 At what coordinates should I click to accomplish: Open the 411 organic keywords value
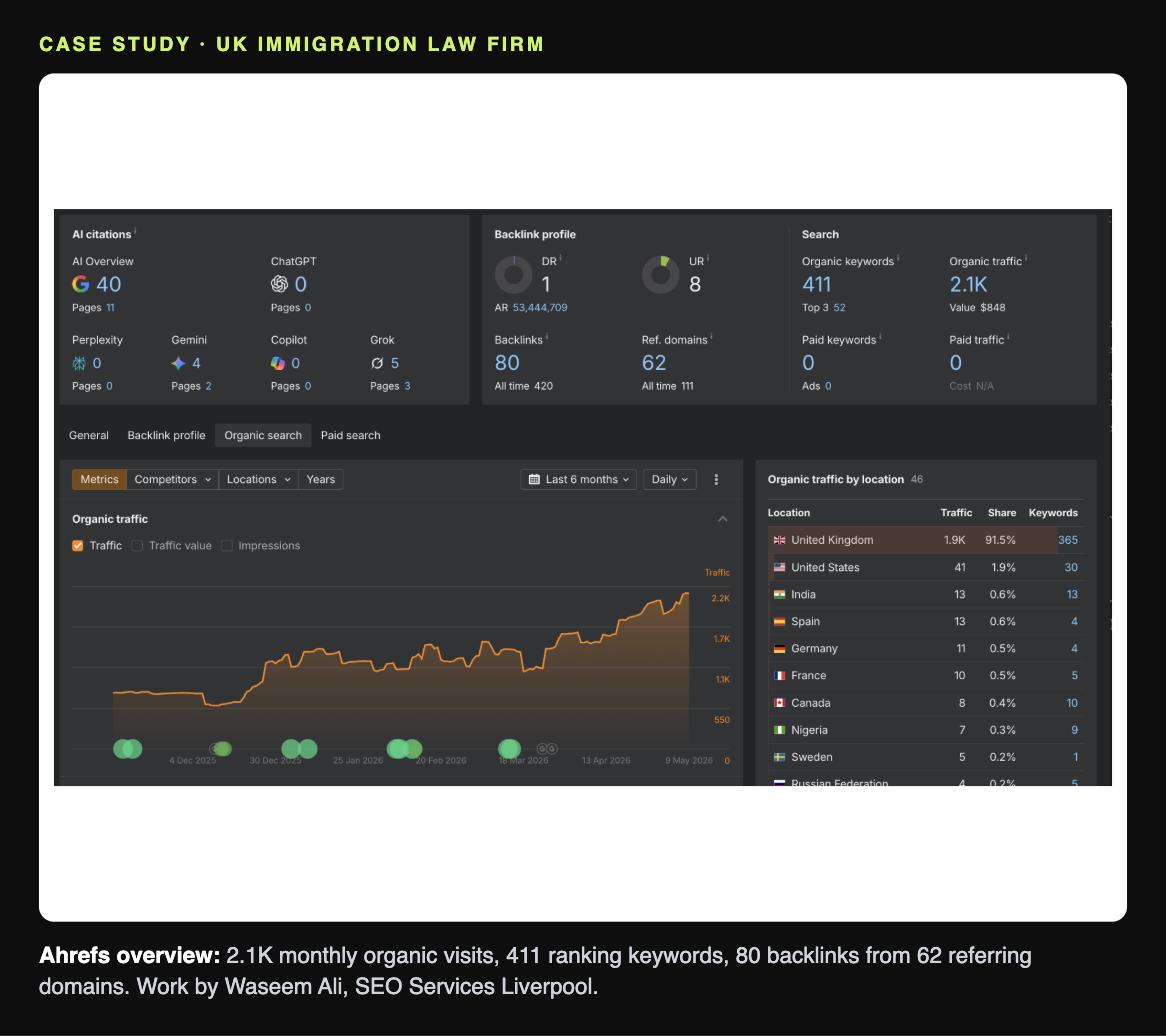[x=816, y=284]
